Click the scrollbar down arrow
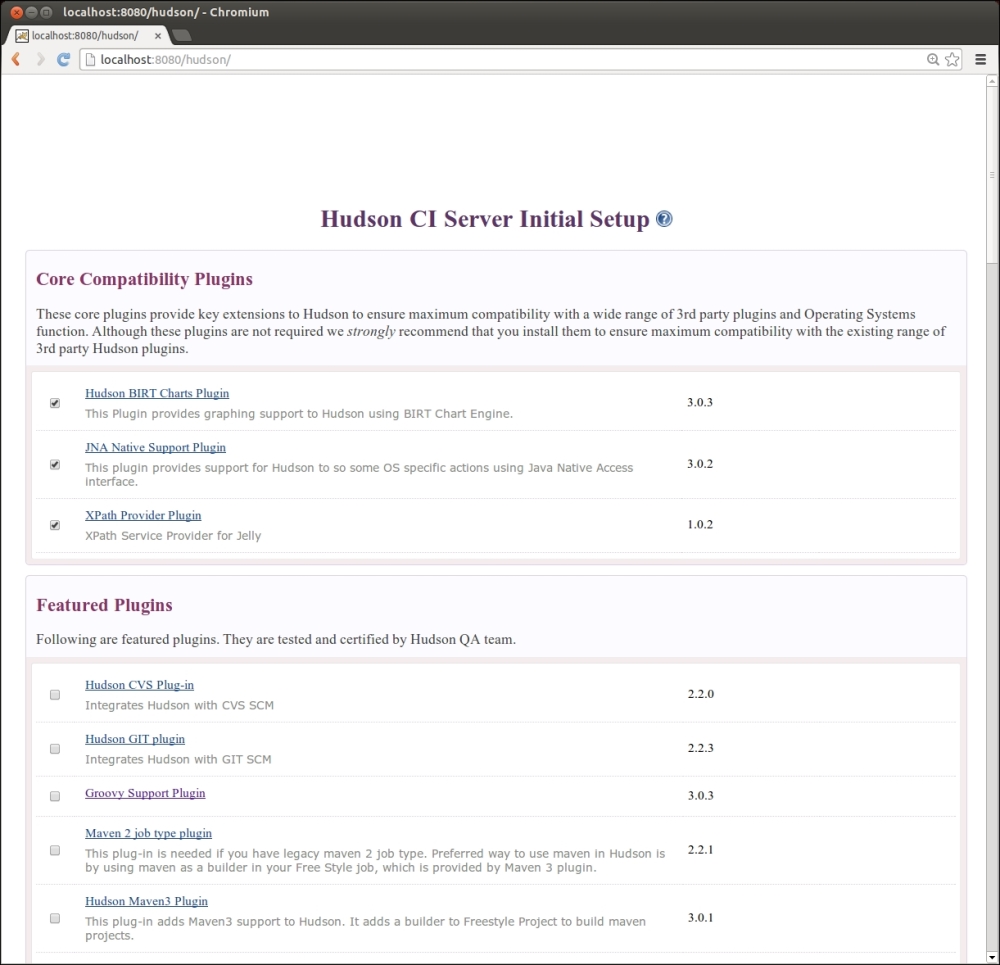 [992, 957]
